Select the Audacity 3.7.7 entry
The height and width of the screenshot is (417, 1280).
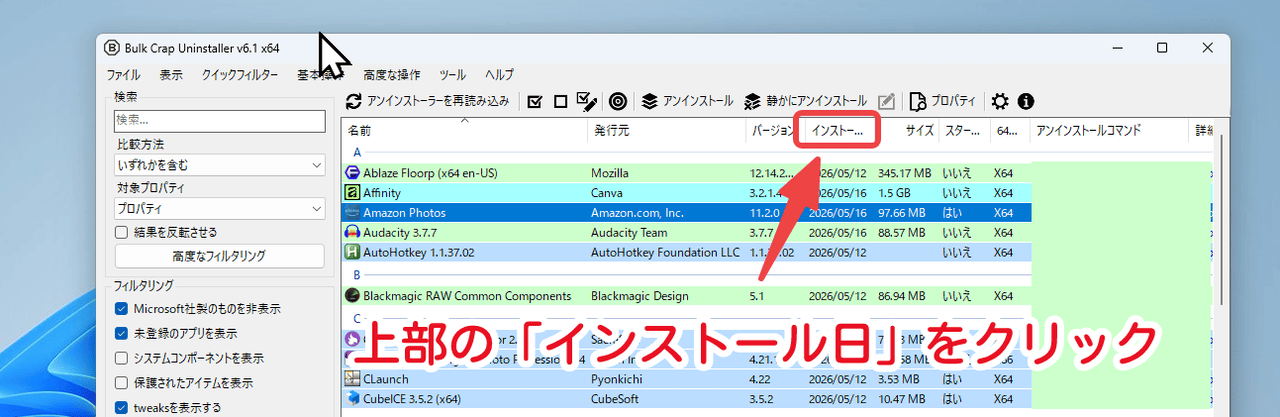click(x=401, y=233)
